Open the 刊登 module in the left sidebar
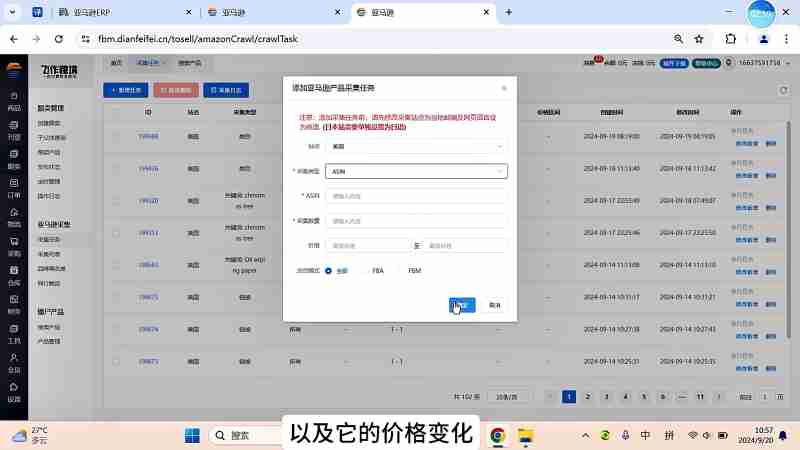The image size is (800, 450). (14, 130)
